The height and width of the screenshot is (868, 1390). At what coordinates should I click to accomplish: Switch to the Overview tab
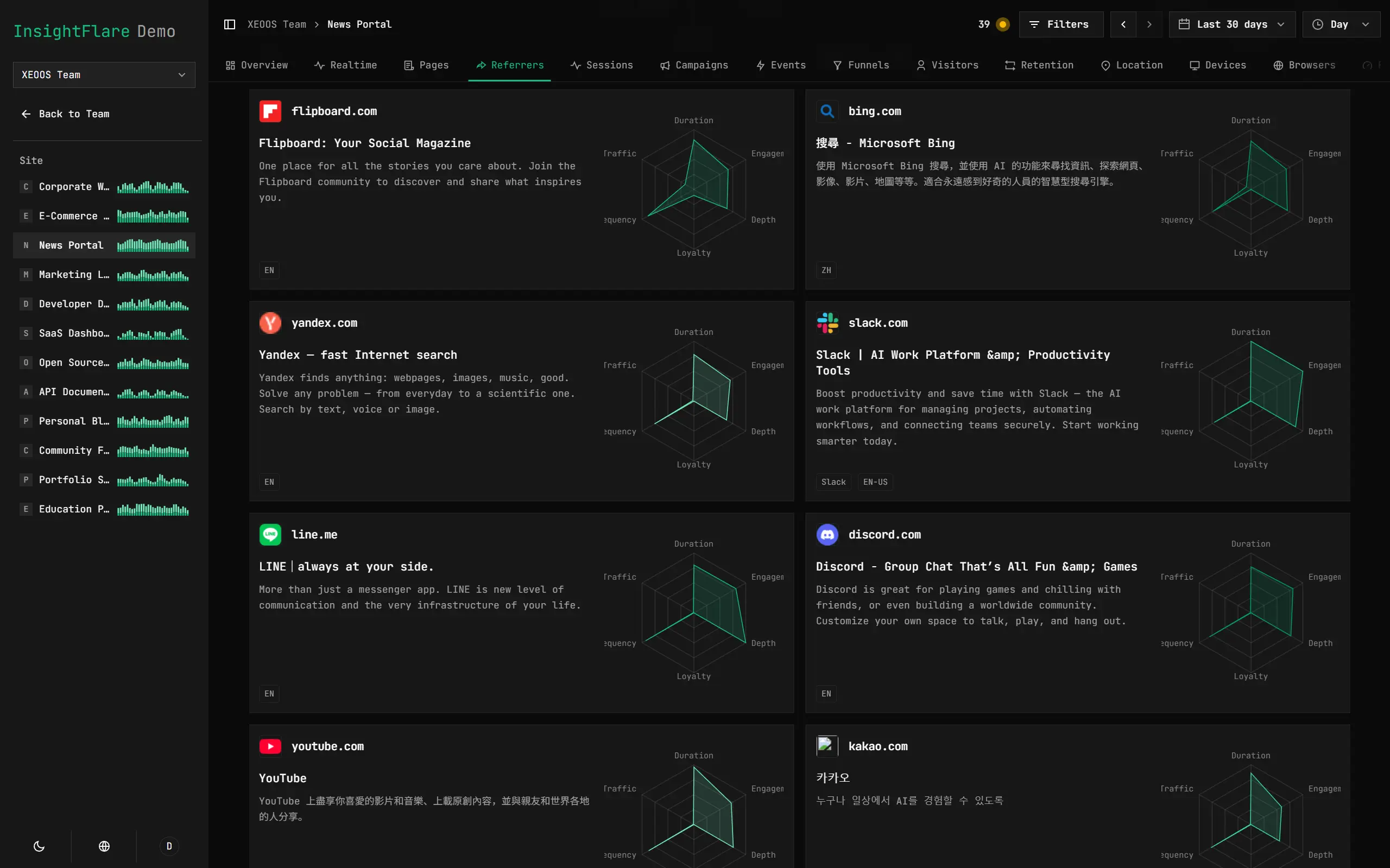click(257, 65)
